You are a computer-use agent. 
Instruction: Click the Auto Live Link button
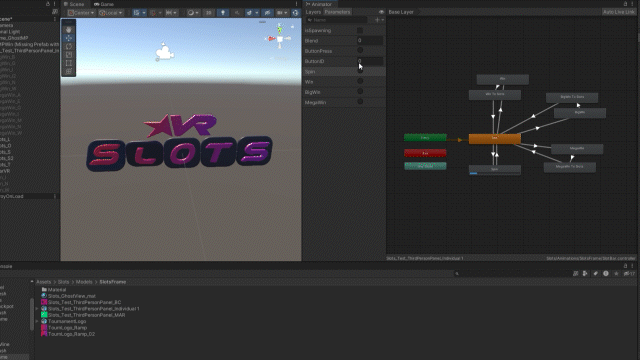(x=619, y=12)
